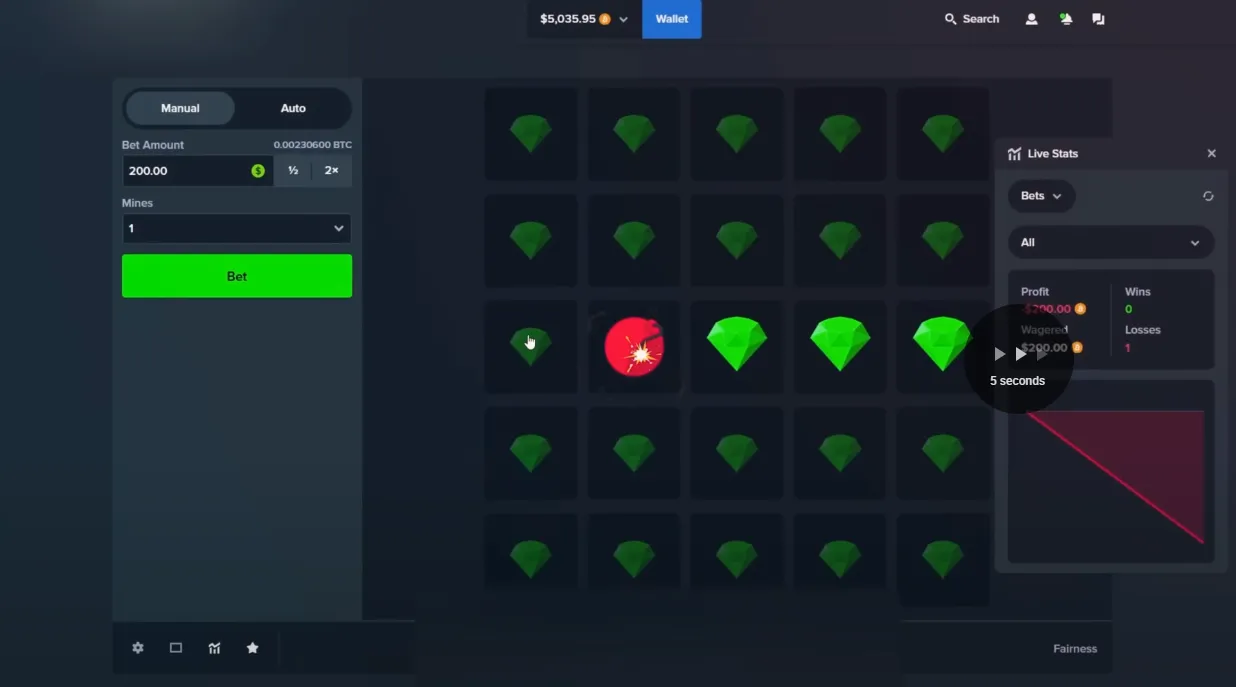
Task: Click the fourth gem tile in the second row
Action: click(x=840, y=240)
